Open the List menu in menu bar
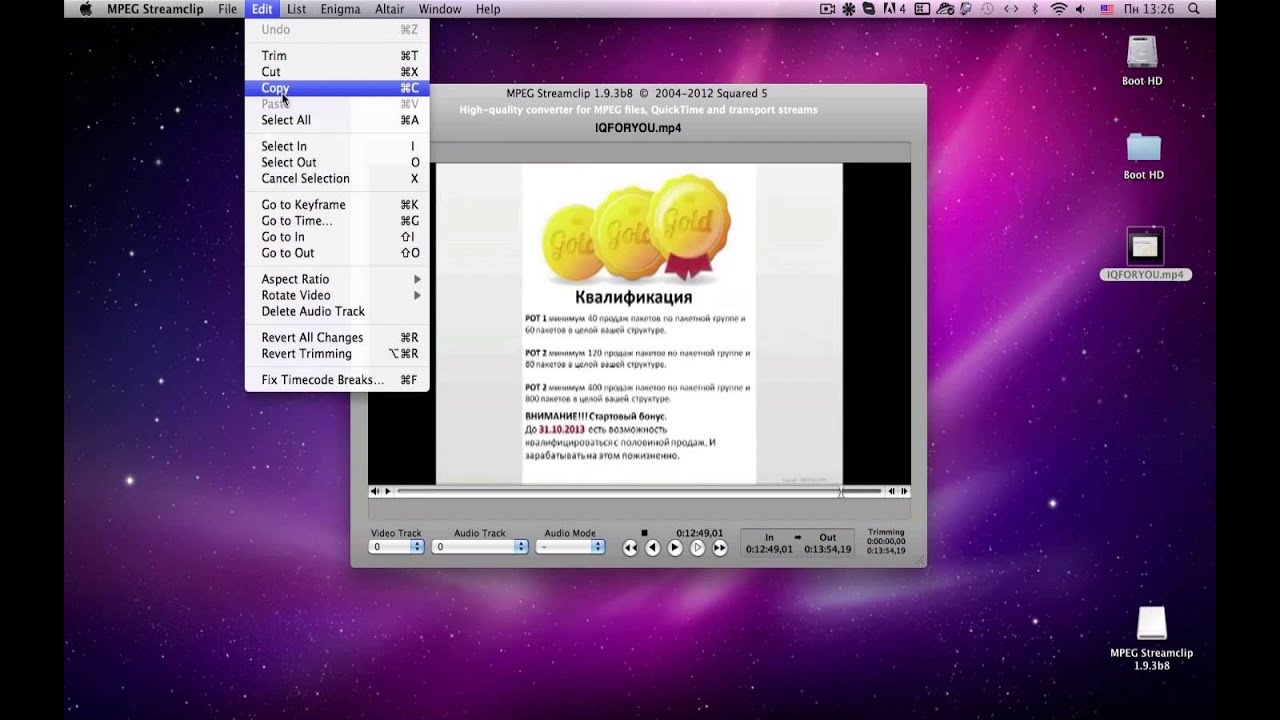 pos(297,9)
